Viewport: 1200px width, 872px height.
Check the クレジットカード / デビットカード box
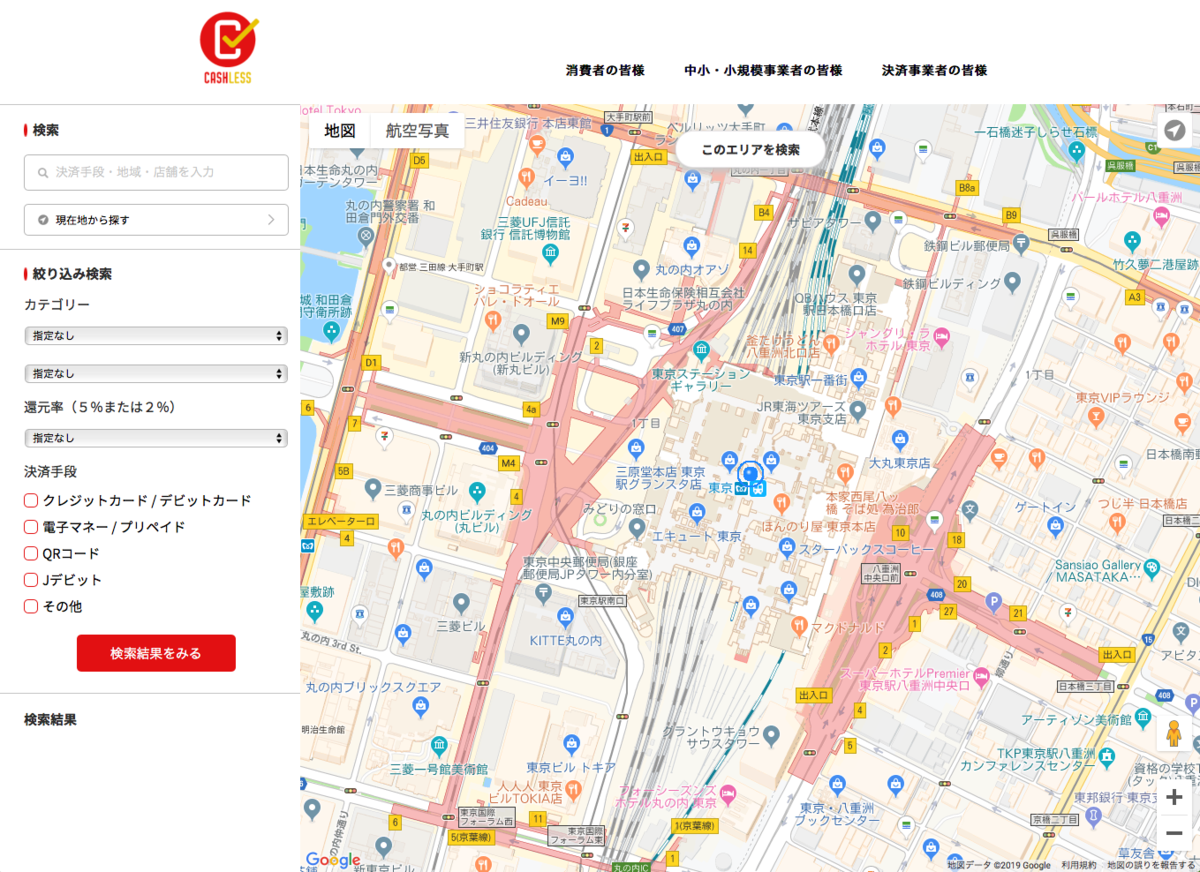(31, 500)
